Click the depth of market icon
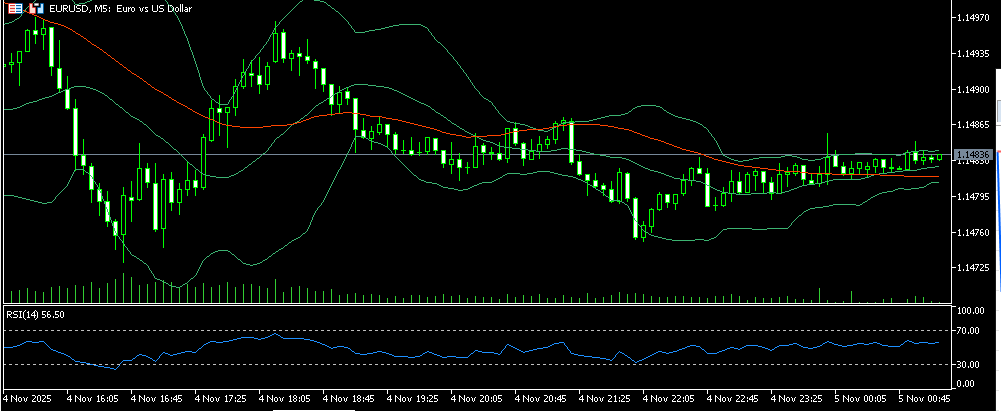Image resolution: width=1001 pixels, height=411 pixels. (x=35, y=8)
